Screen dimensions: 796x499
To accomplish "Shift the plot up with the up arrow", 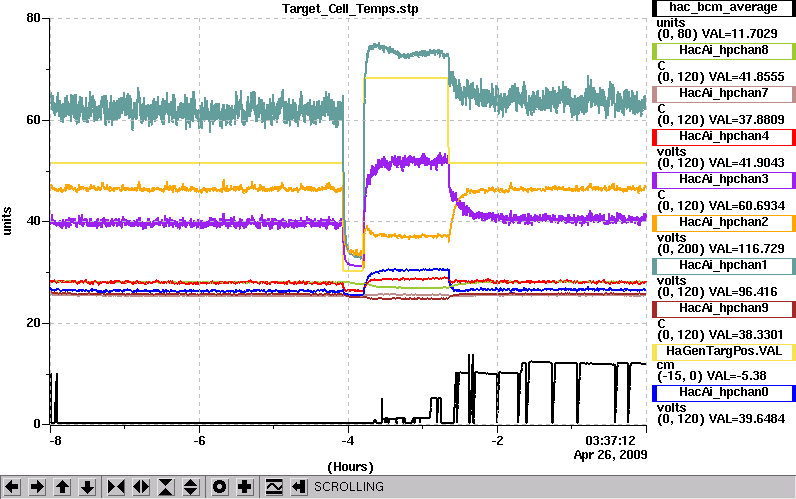I will (x=62, y=487).
